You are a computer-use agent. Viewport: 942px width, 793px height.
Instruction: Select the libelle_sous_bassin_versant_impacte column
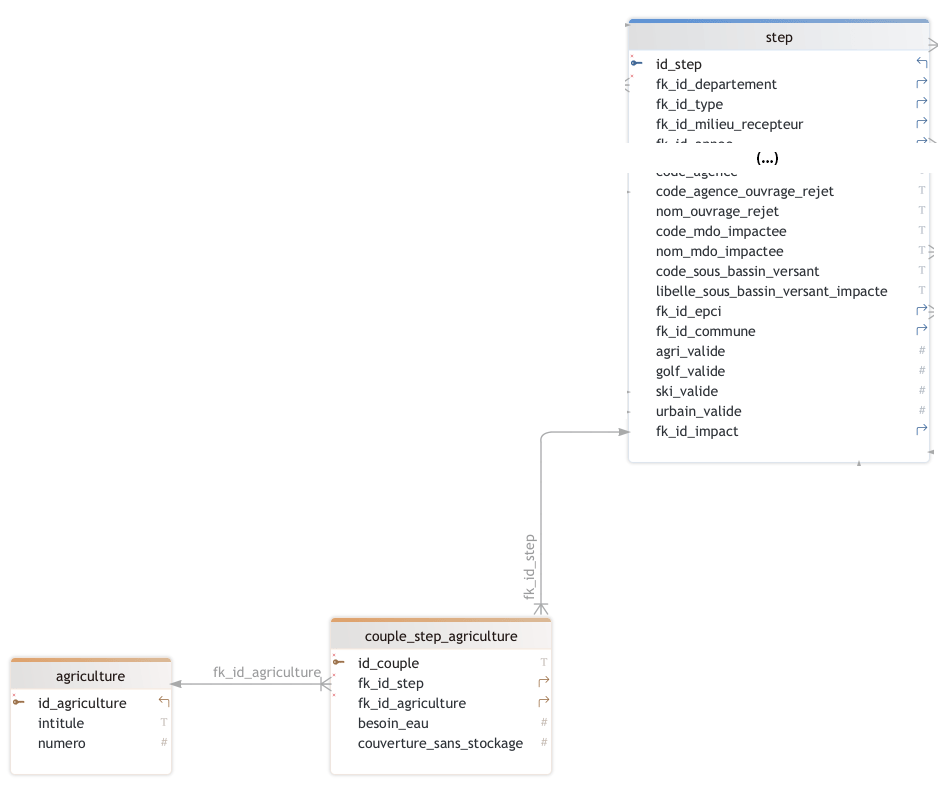point(771,291)
